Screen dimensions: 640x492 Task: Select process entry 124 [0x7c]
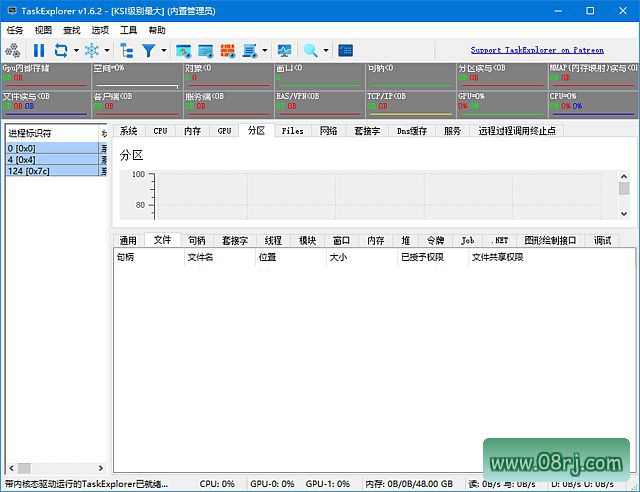pyautogui.click(x=50, y=171)
